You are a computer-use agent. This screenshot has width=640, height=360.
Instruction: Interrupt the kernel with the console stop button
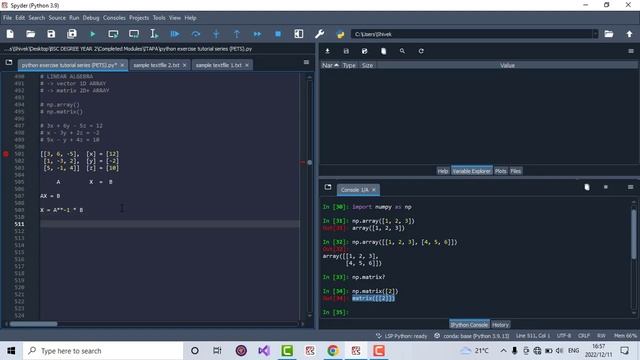pyautogui.click(x=606, y=187)
